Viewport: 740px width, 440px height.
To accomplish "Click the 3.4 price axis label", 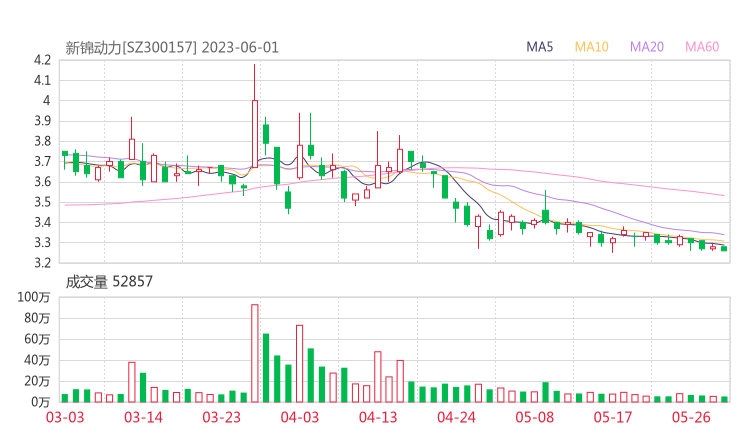I will [x=42, y=222].
